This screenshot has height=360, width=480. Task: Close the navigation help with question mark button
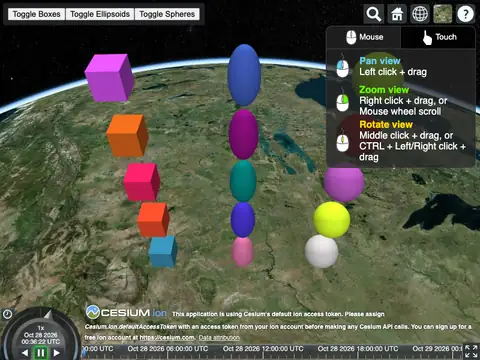coord(465,14)
